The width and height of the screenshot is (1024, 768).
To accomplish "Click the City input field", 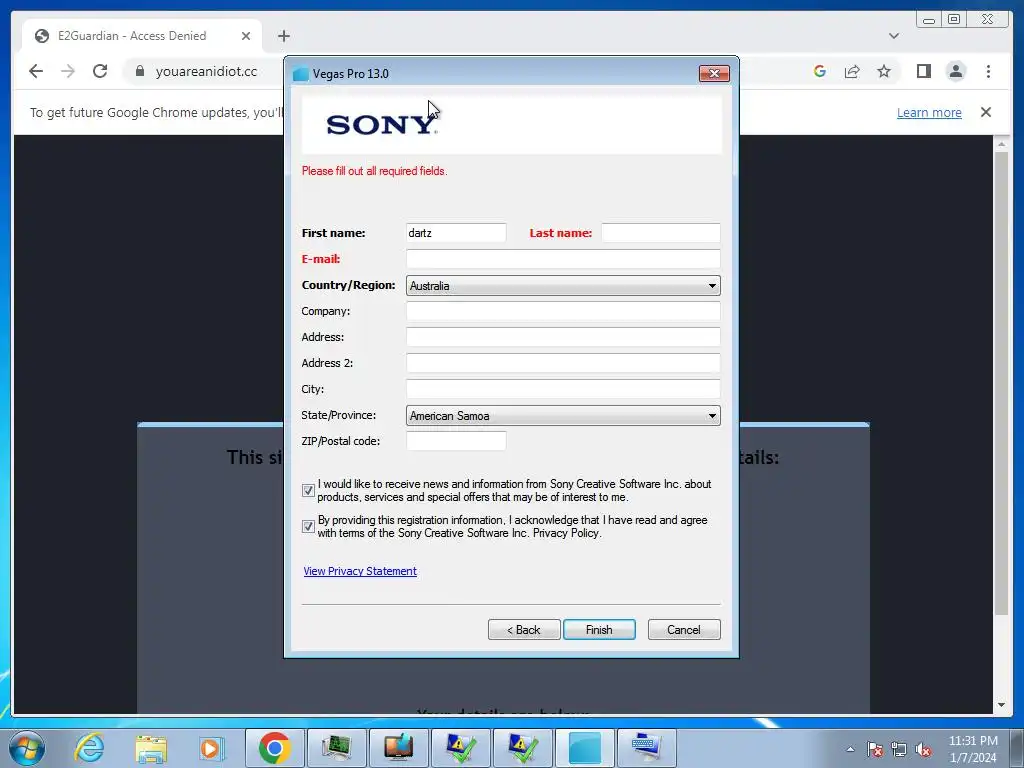I will (563, 389).
